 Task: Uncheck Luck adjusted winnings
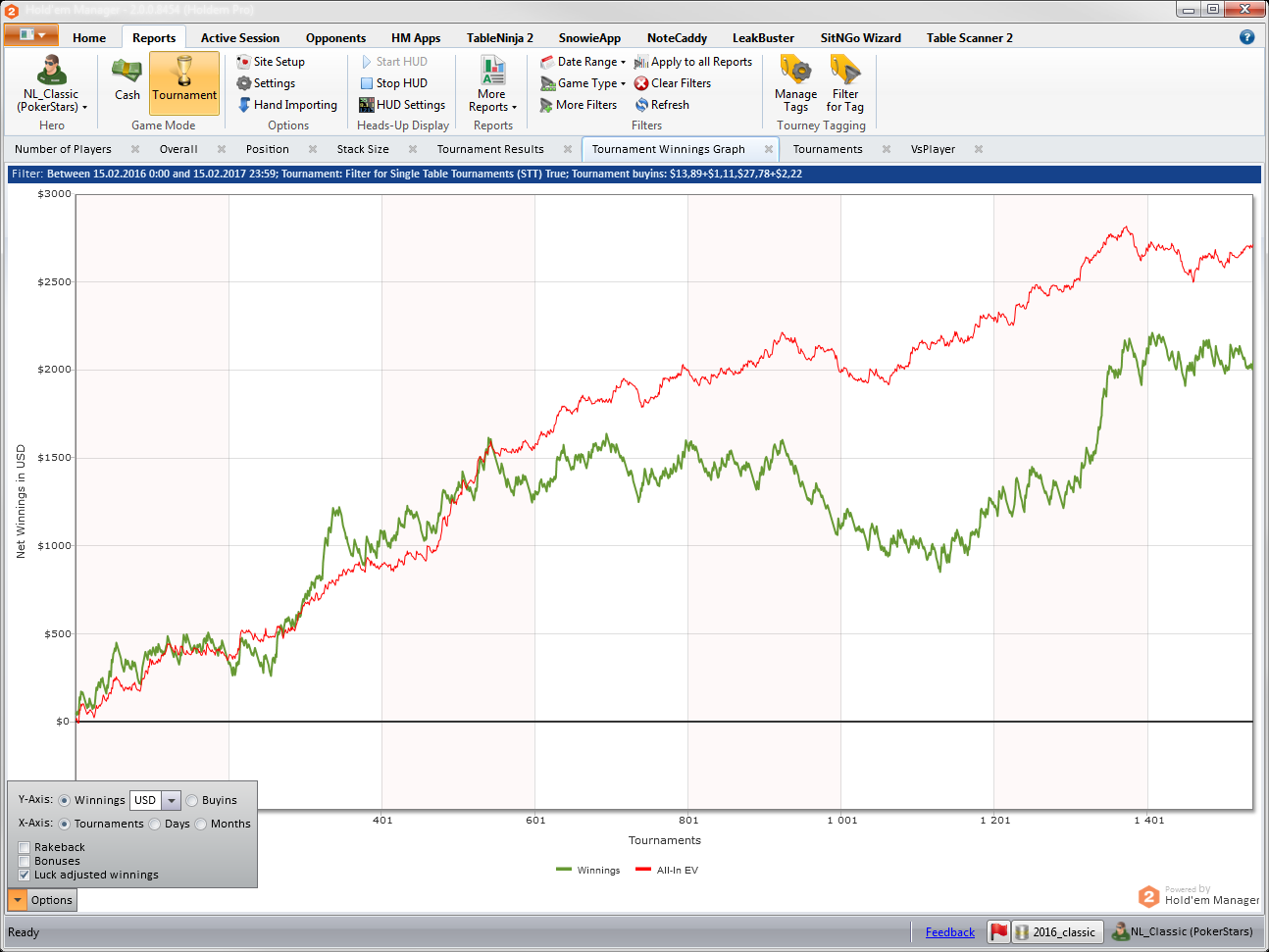click(x=25, y=875)
